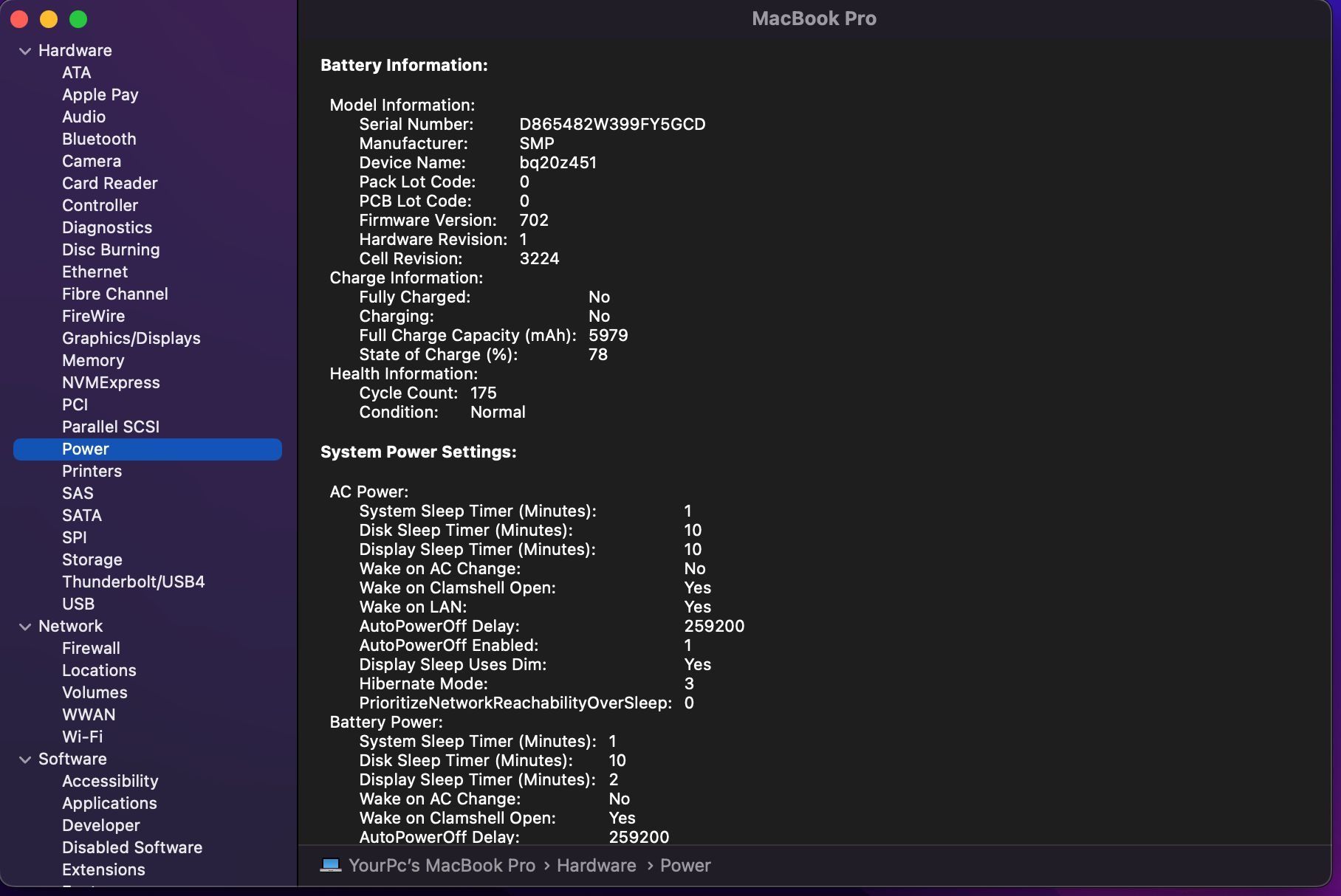The height and width of the screenshot is (896, 1341).
Task: Open the Audio hardware entry
Action: (x=84, y=117)
